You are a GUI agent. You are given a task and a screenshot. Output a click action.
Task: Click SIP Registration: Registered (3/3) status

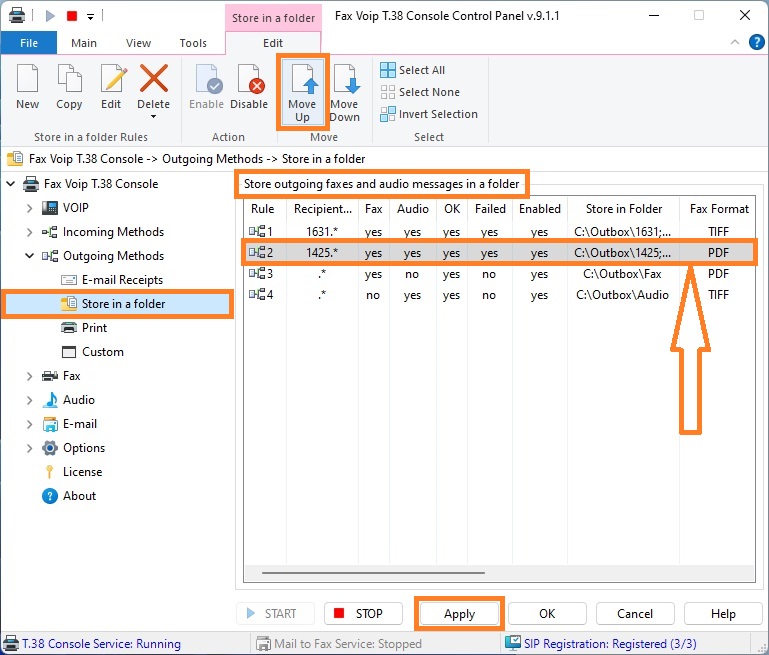(610, 644)
